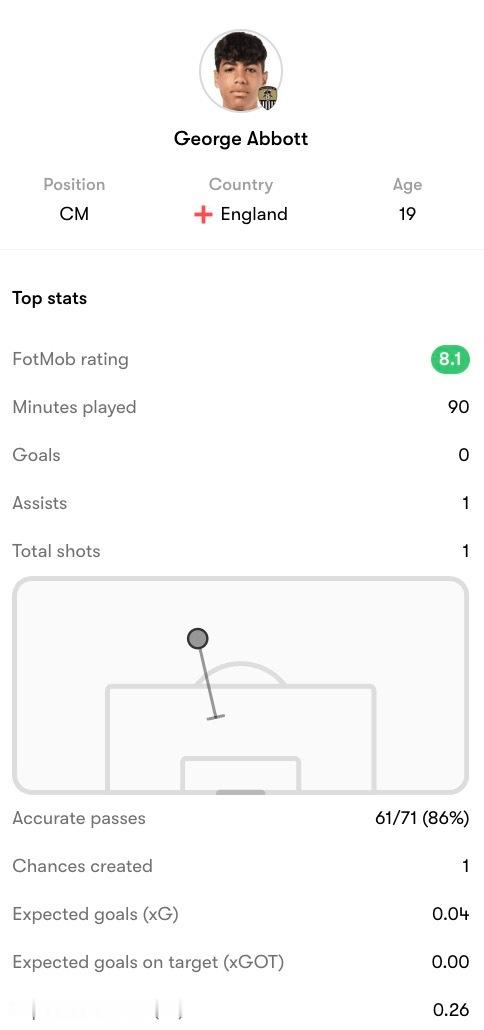Click the club badge on the player photo
This screenshot has height=1030, width=484.
[x=267, y=97]
